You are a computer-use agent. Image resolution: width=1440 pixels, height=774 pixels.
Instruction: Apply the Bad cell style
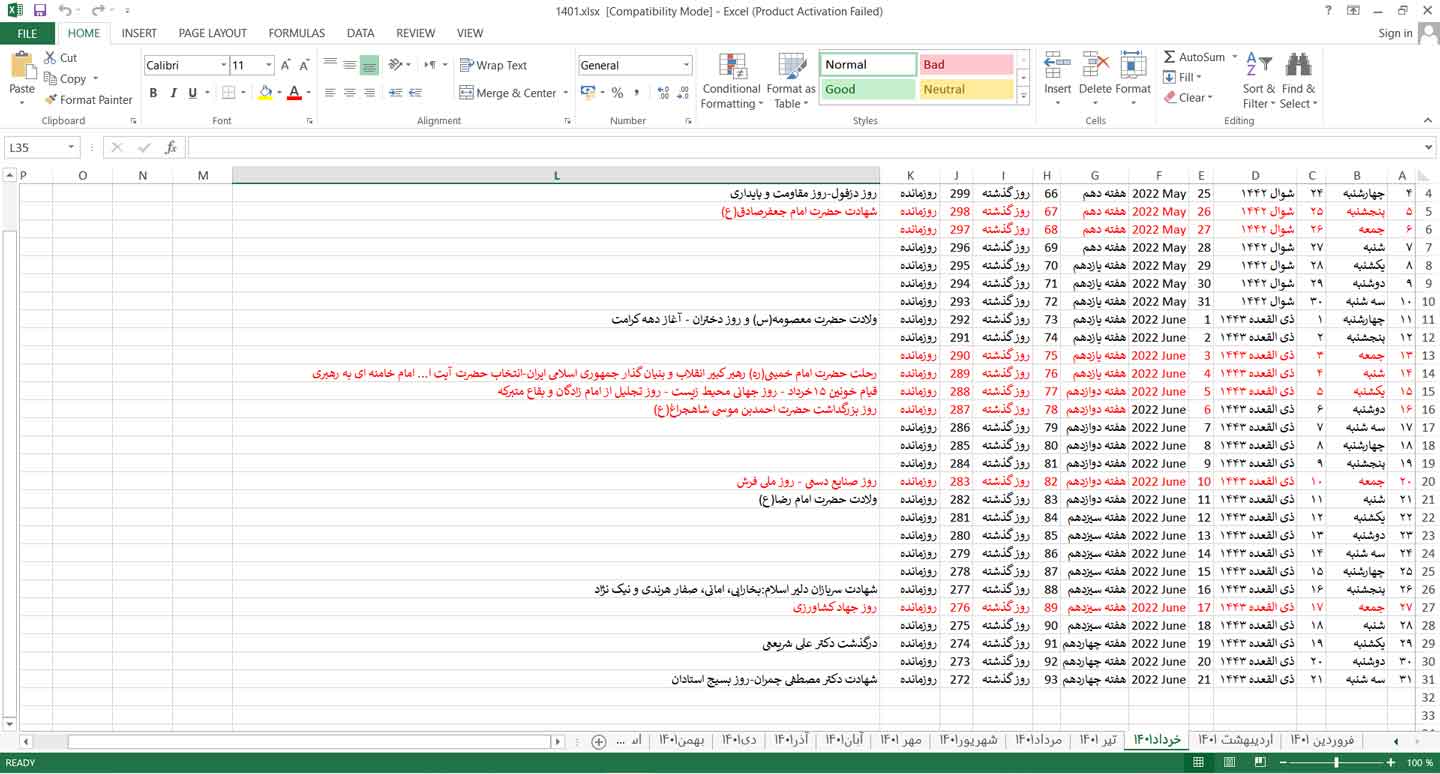pos(966,64)
